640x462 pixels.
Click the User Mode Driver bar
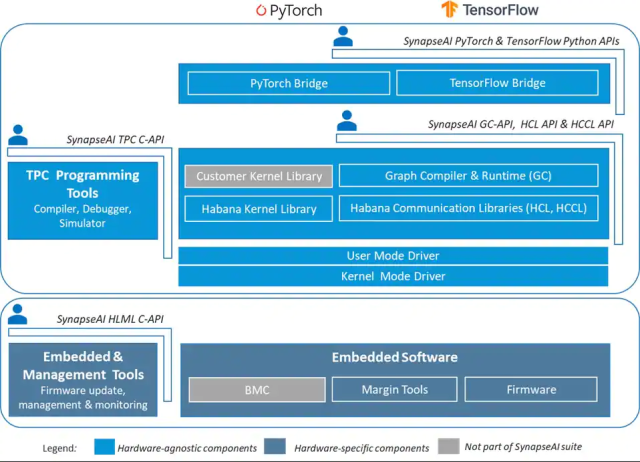393,256
